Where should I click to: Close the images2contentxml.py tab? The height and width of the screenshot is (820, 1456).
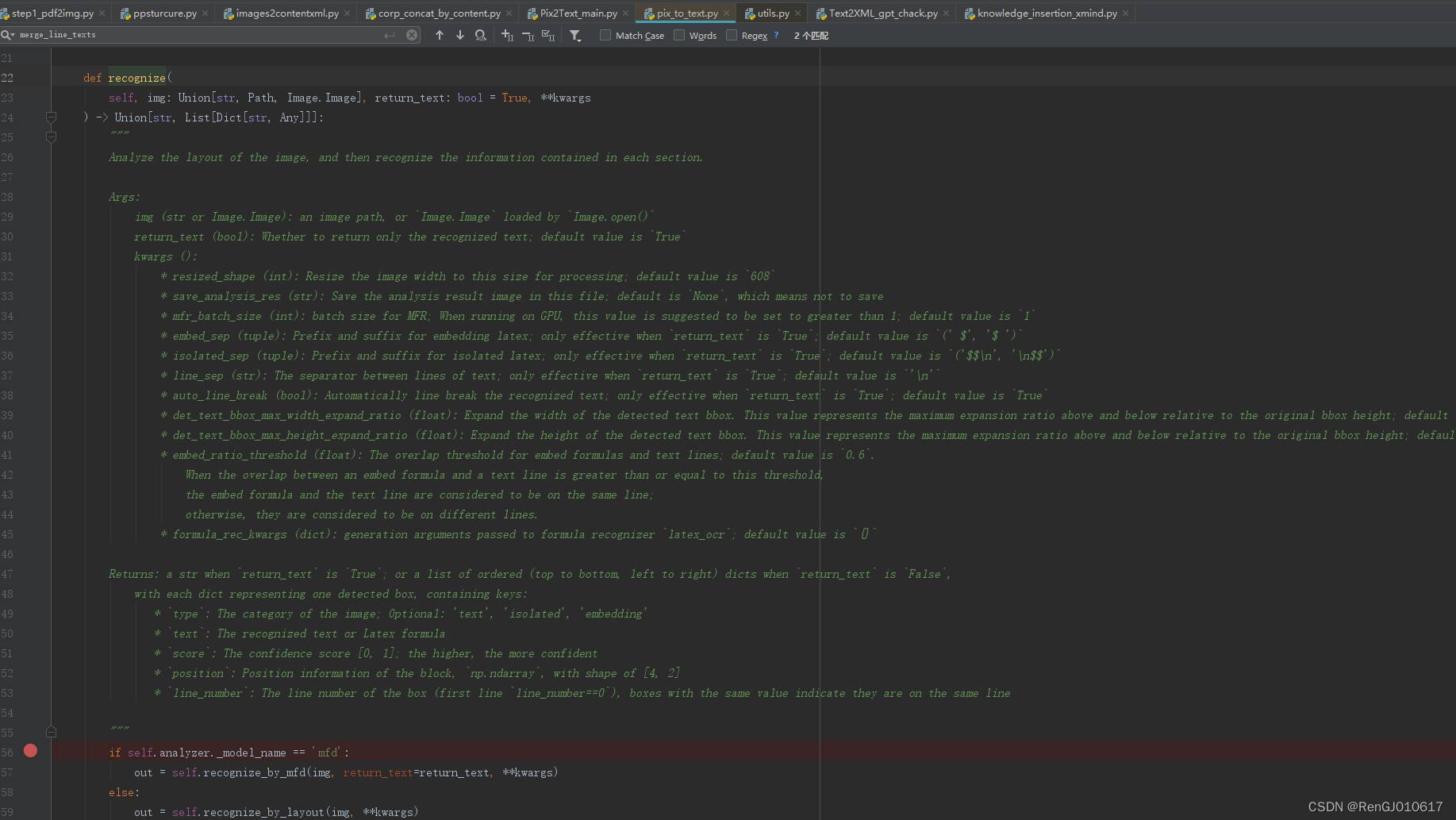348,13
